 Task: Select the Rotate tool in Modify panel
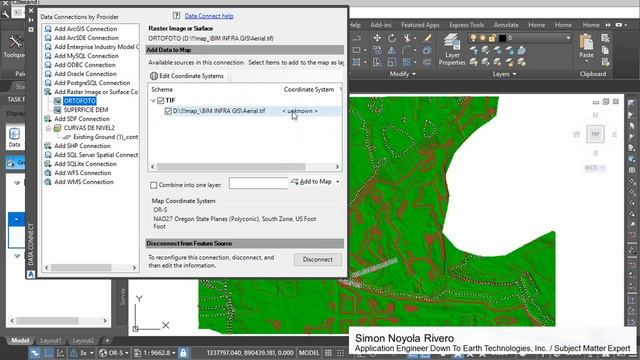pyautogui.click(x=392, y=38)
